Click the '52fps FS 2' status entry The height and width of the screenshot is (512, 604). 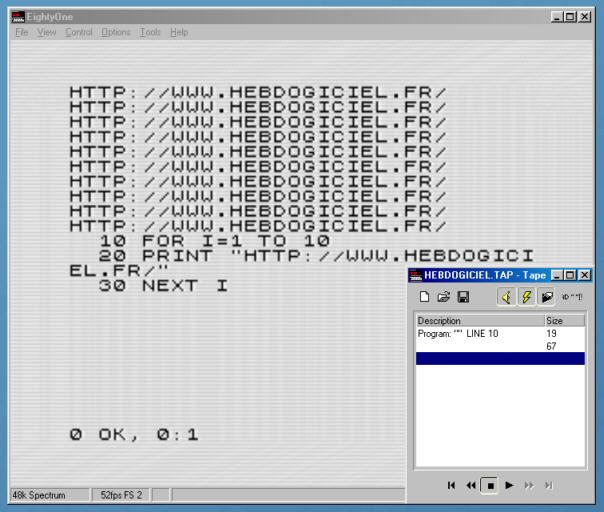[121, 495]
